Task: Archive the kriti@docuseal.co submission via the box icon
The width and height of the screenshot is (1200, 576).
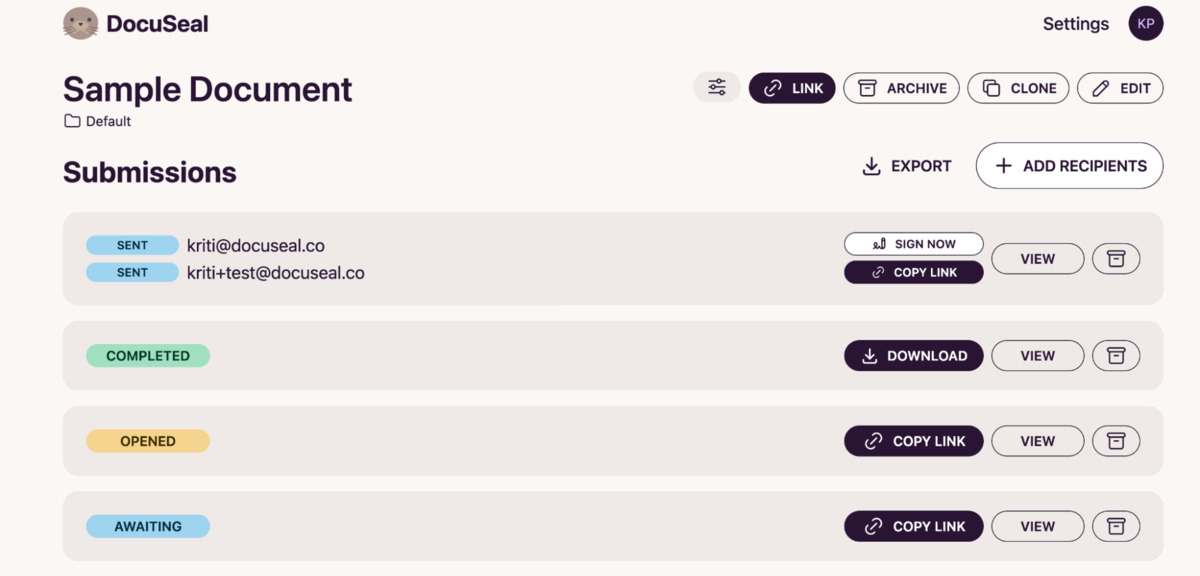Action: click(x=1116, y=259)
